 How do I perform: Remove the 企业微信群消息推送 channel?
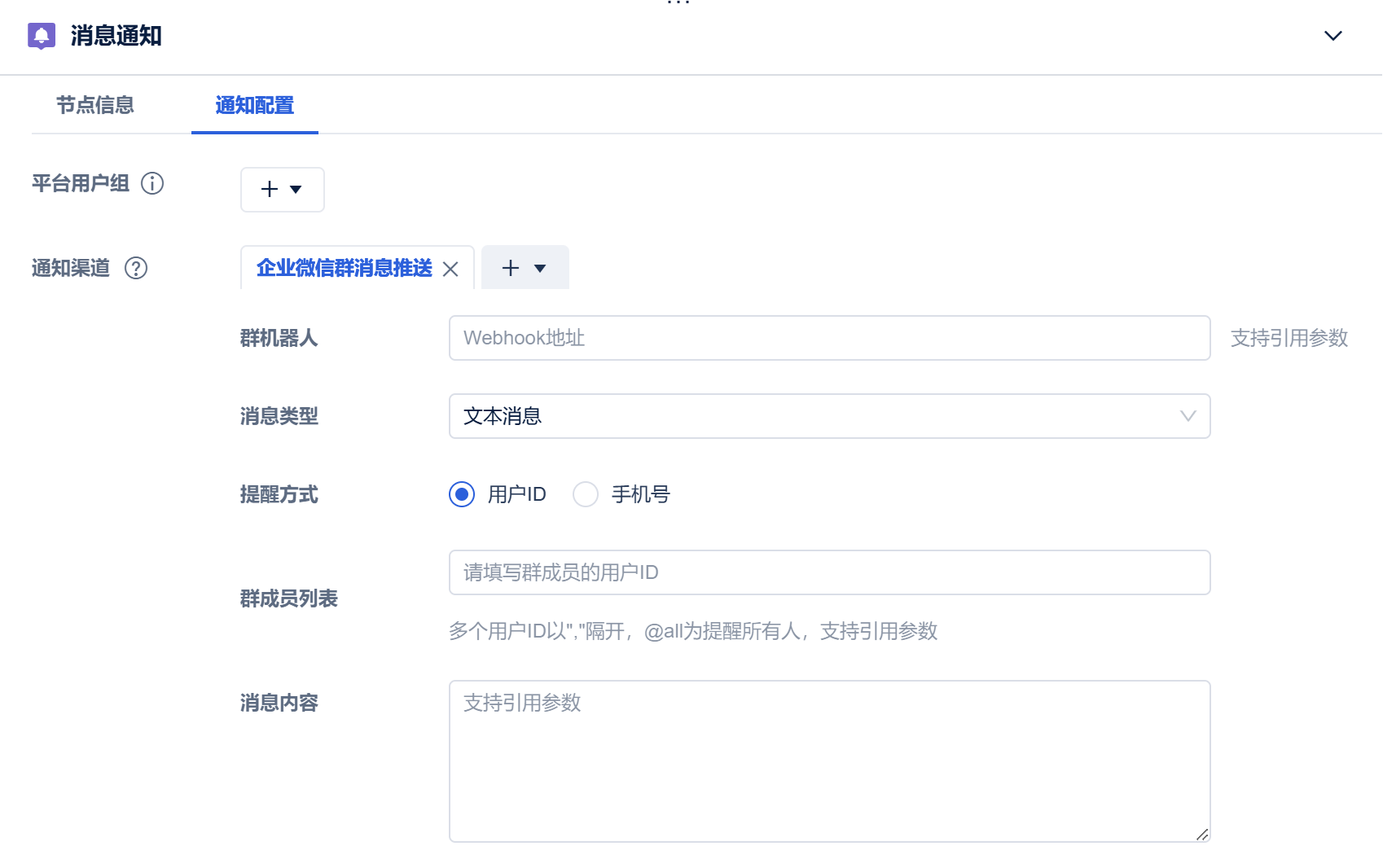[450, 269]
